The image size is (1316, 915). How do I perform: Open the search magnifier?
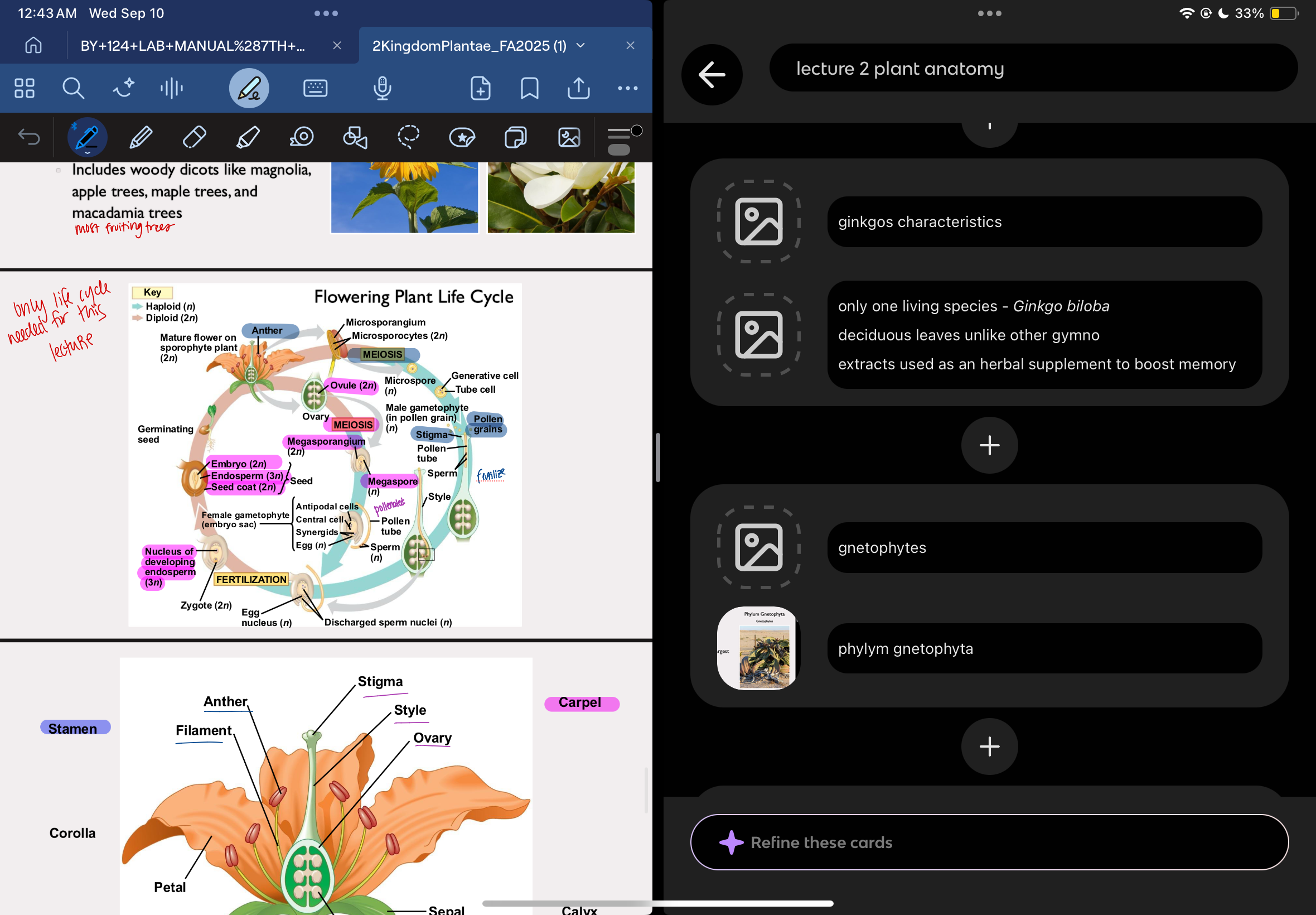click(72, 88)
